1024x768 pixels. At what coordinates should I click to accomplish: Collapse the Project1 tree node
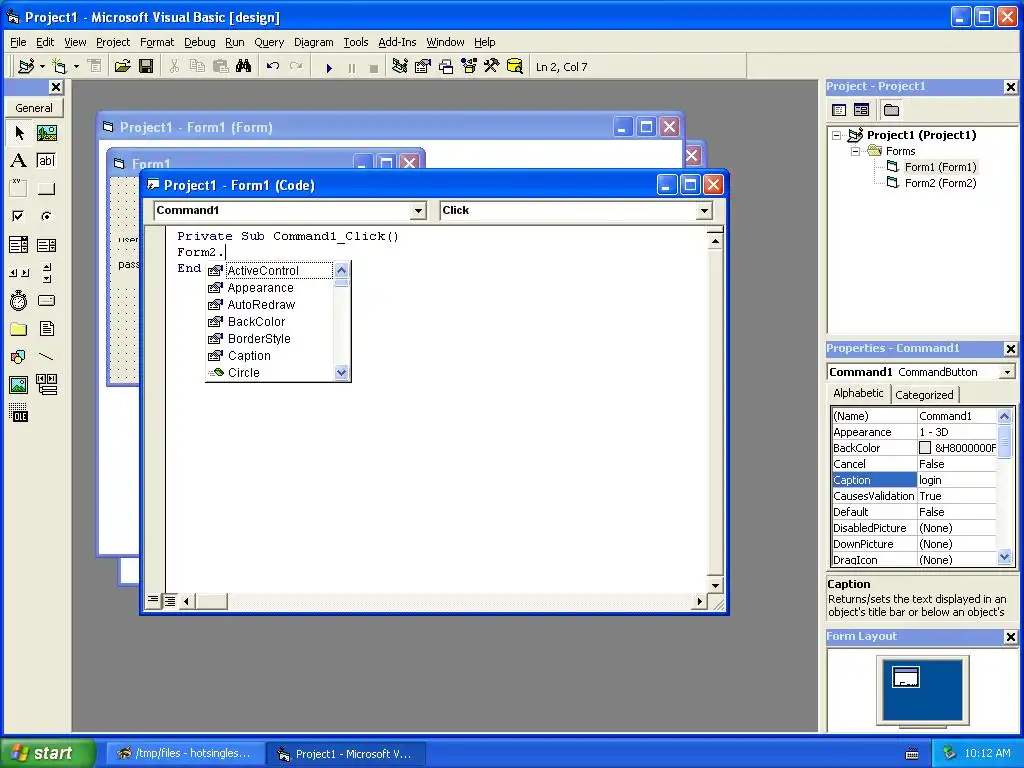[837, 135]
